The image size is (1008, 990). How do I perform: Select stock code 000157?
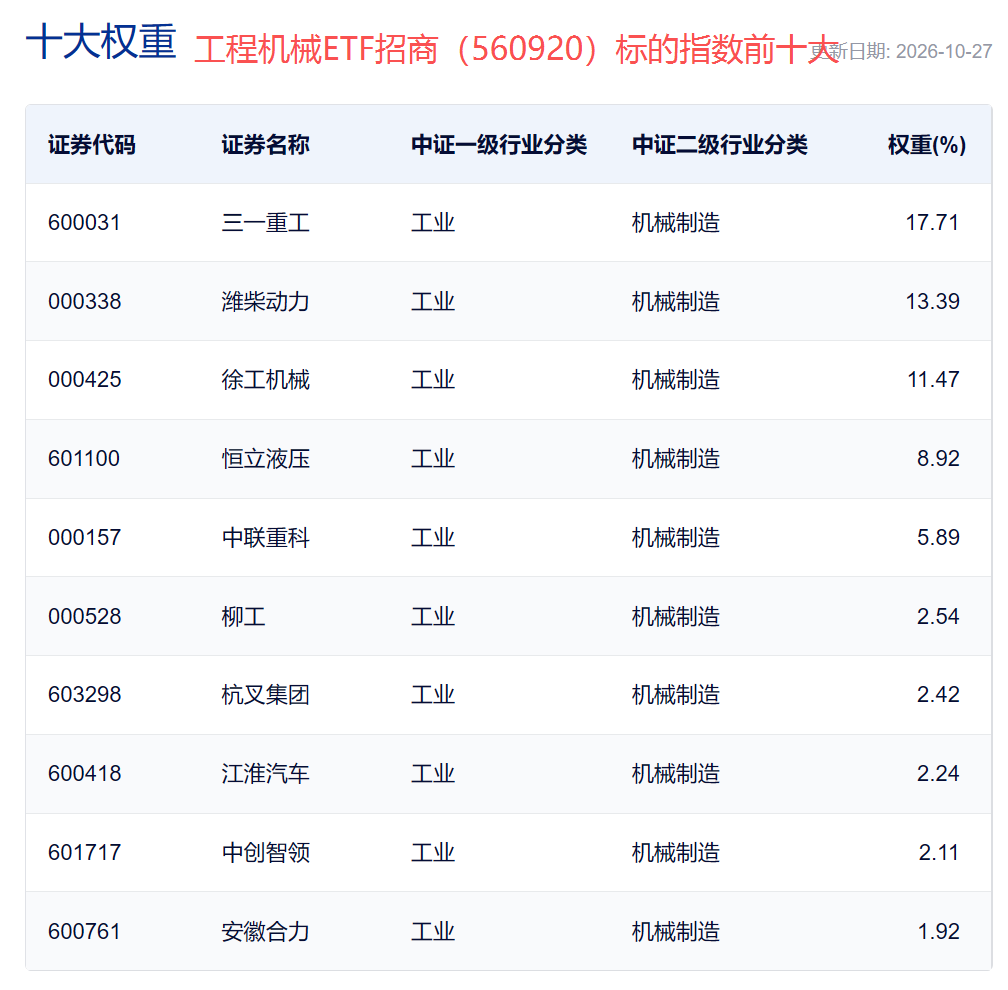coord(84,537)
